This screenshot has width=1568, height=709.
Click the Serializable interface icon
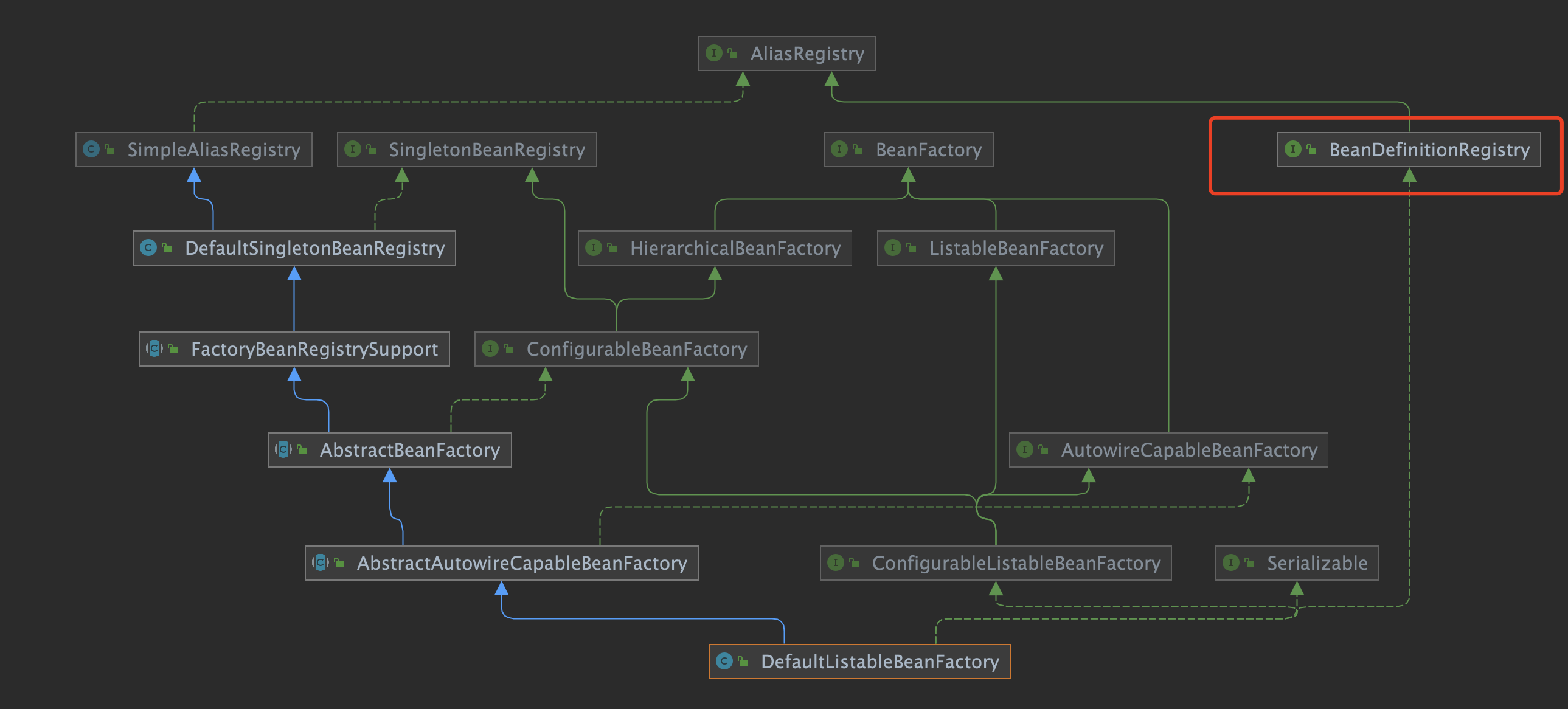[x=1231, y=563]
